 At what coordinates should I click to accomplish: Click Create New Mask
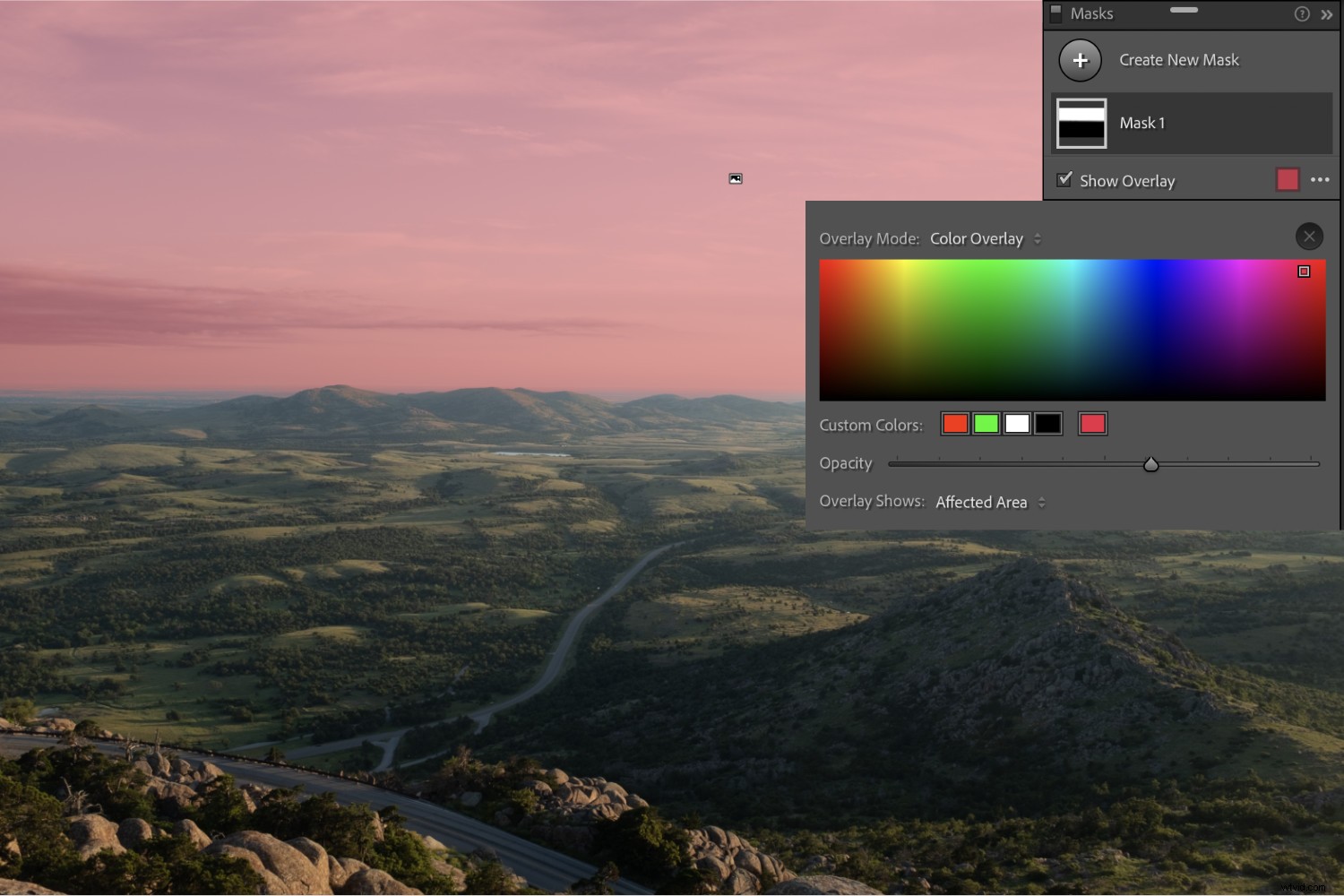pyautogui.click(x=1178, y=59)
